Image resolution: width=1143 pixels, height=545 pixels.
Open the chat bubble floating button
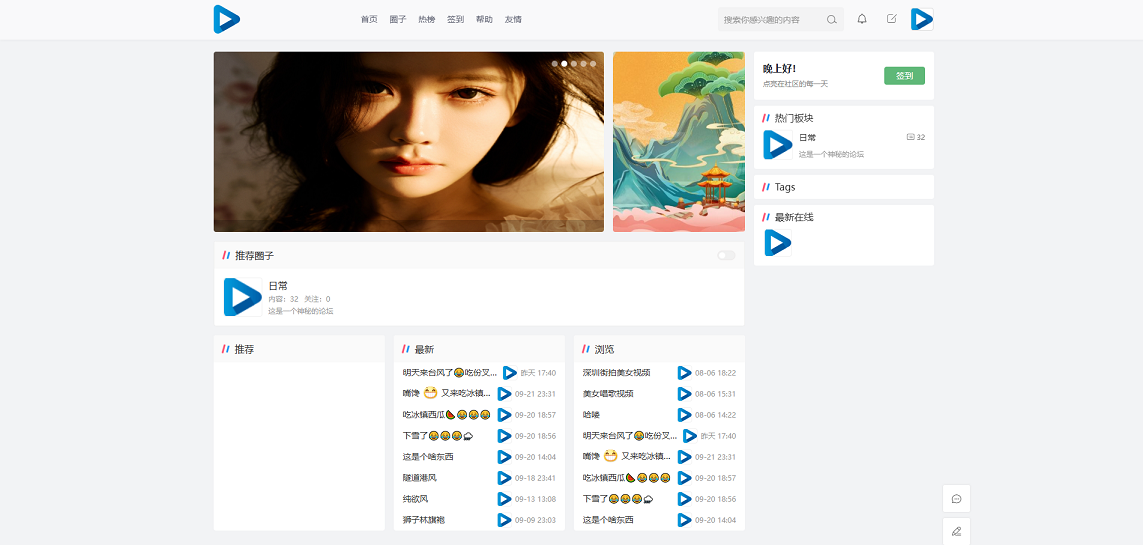956,498
